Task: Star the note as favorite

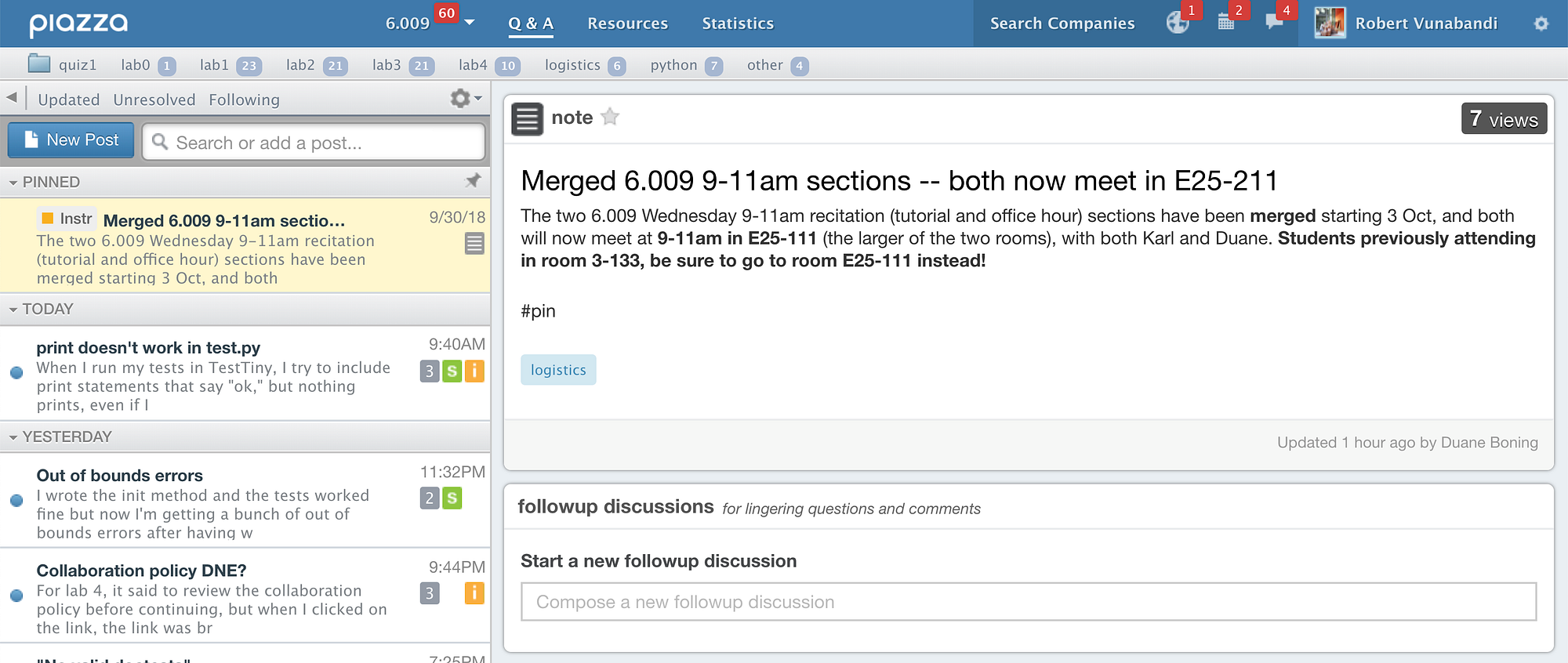Action: coord(610,118)
